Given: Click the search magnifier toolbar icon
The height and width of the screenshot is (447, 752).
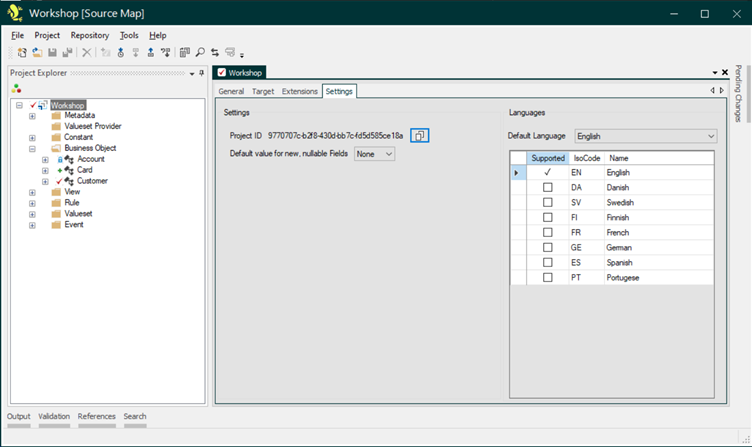Looking at the screenshot, I should [200, 52].
